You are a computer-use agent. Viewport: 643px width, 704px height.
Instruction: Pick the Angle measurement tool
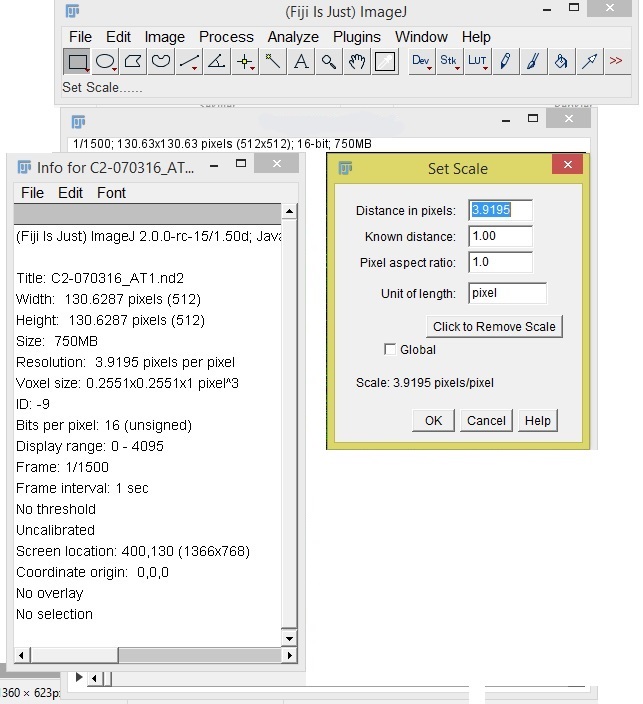217,62
